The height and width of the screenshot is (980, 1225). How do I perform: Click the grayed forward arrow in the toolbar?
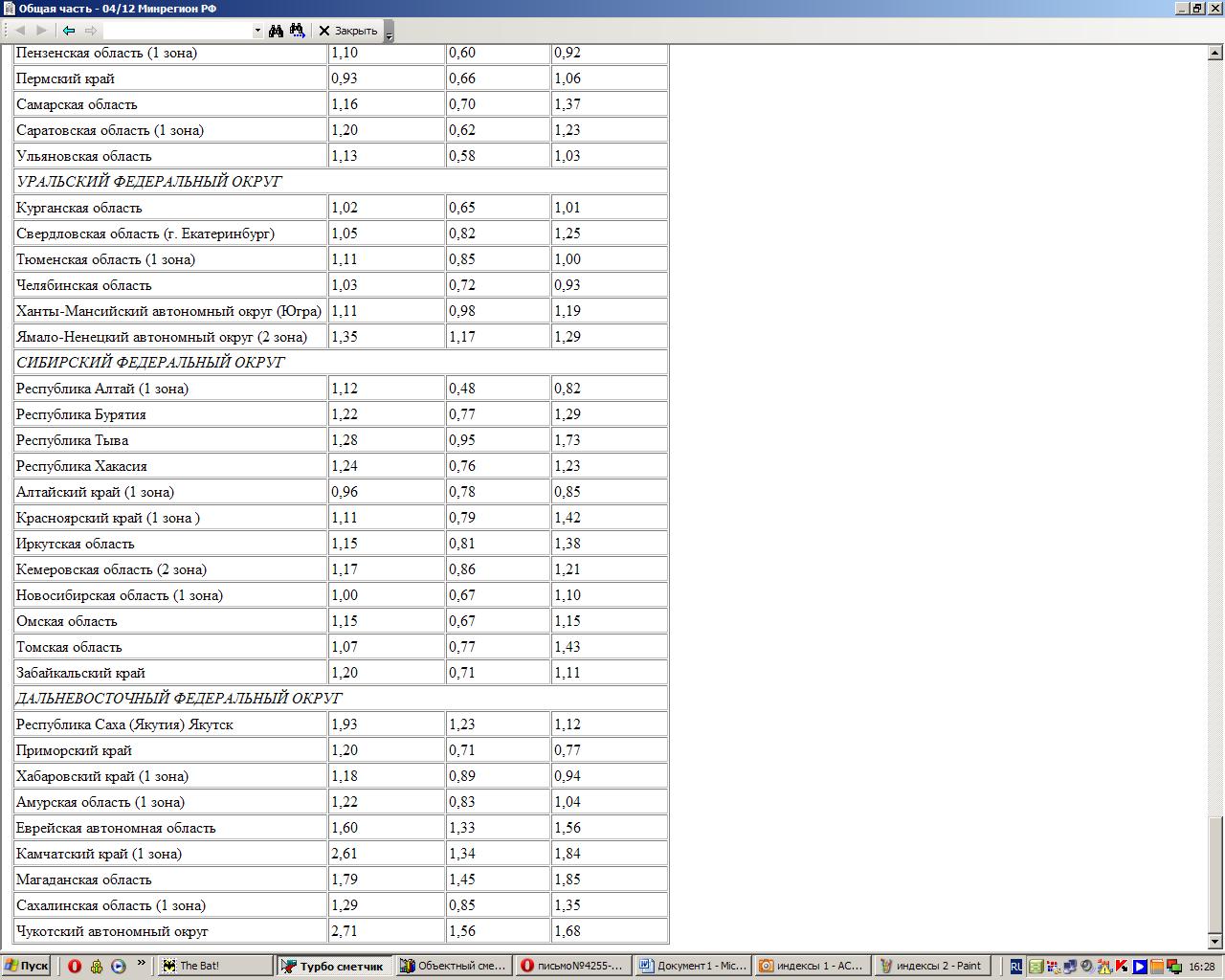[x=91, y=31]
